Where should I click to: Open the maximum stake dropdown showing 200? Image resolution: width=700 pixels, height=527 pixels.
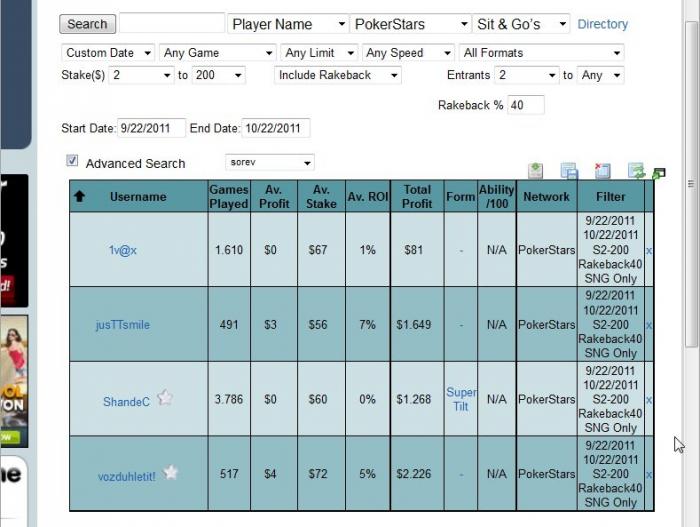point(218,75)
